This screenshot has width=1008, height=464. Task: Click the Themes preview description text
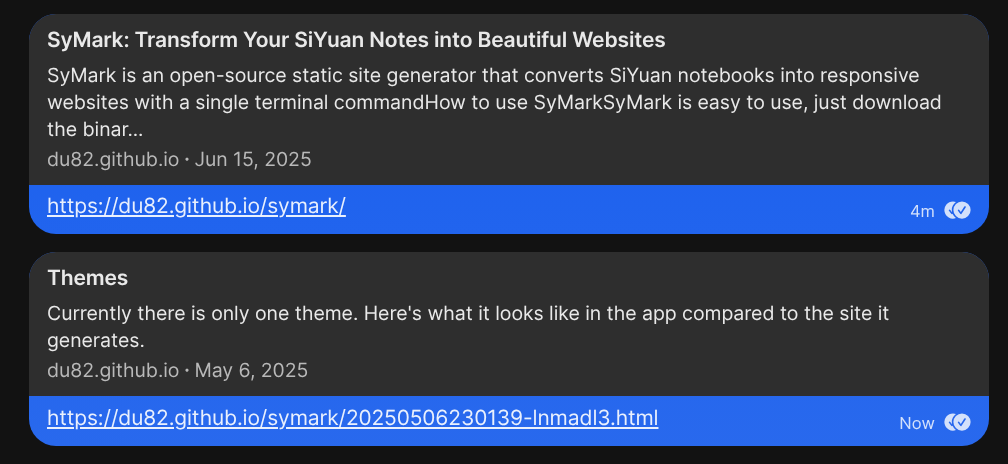(x=468, y=327)
